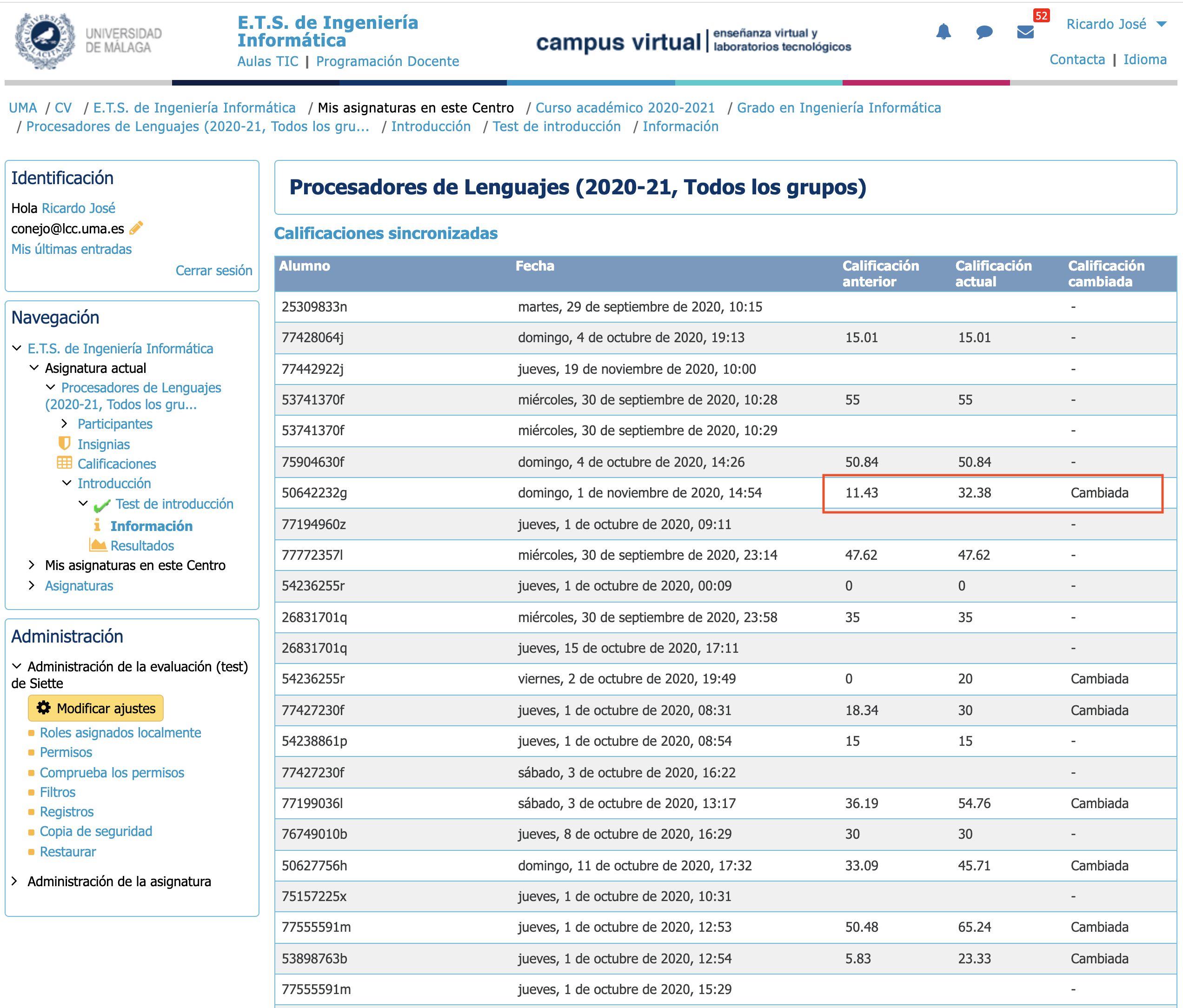Click the green checkmark Test de introducción icon

click(x=102, y=505)
